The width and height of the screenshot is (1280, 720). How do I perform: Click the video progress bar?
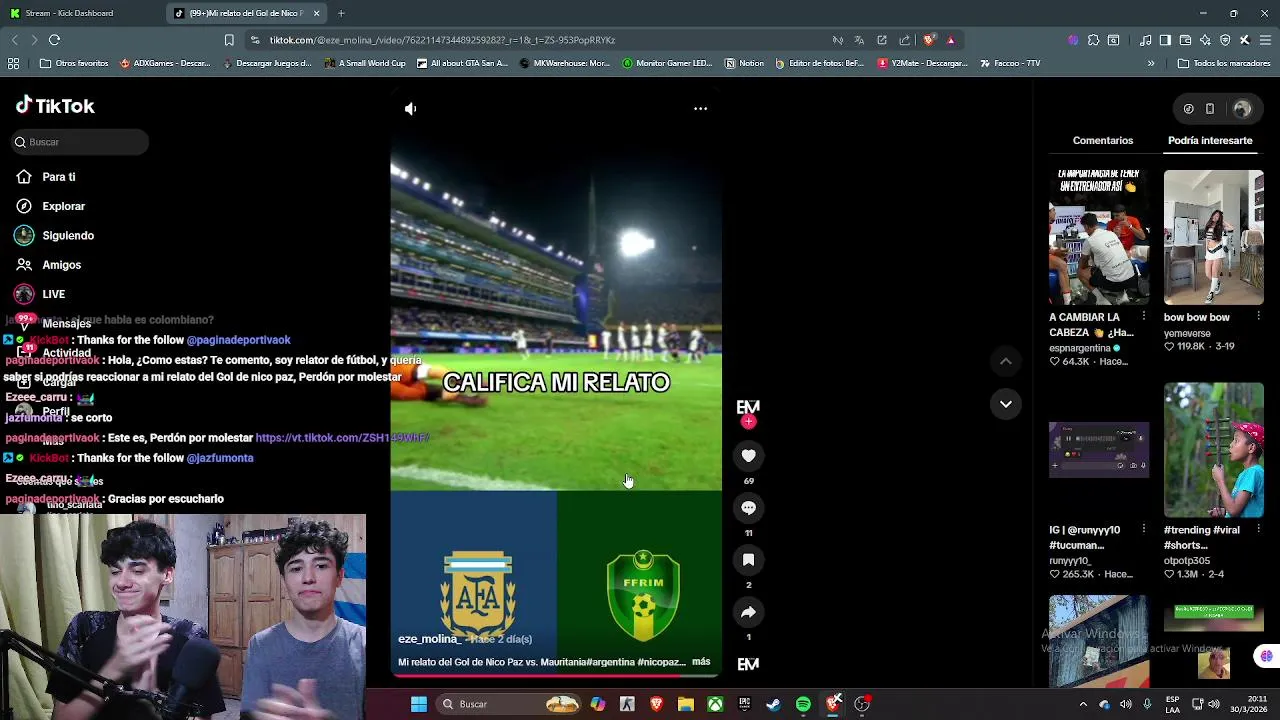click(555, 675)
